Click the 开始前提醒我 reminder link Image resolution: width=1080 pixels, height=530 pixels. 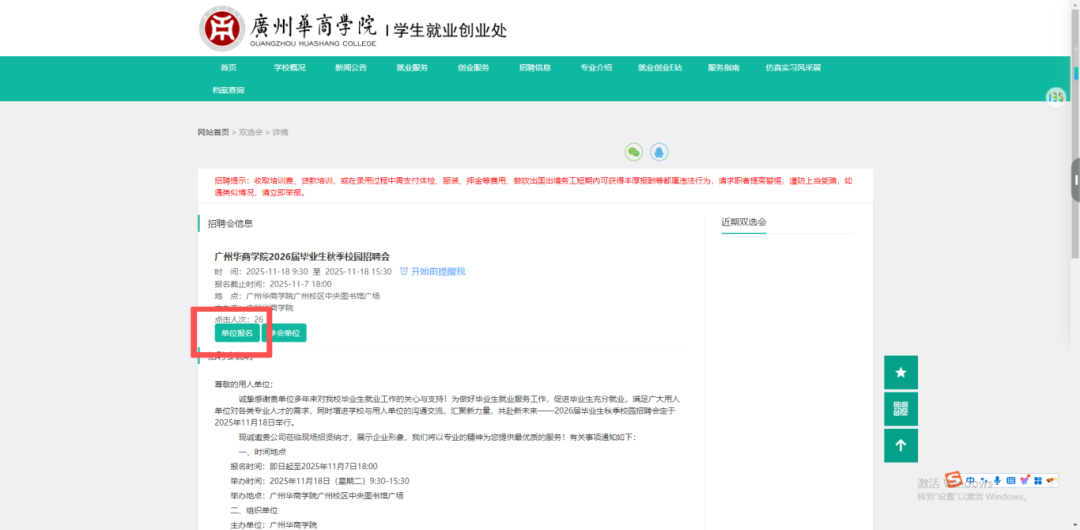pos(432,271)
